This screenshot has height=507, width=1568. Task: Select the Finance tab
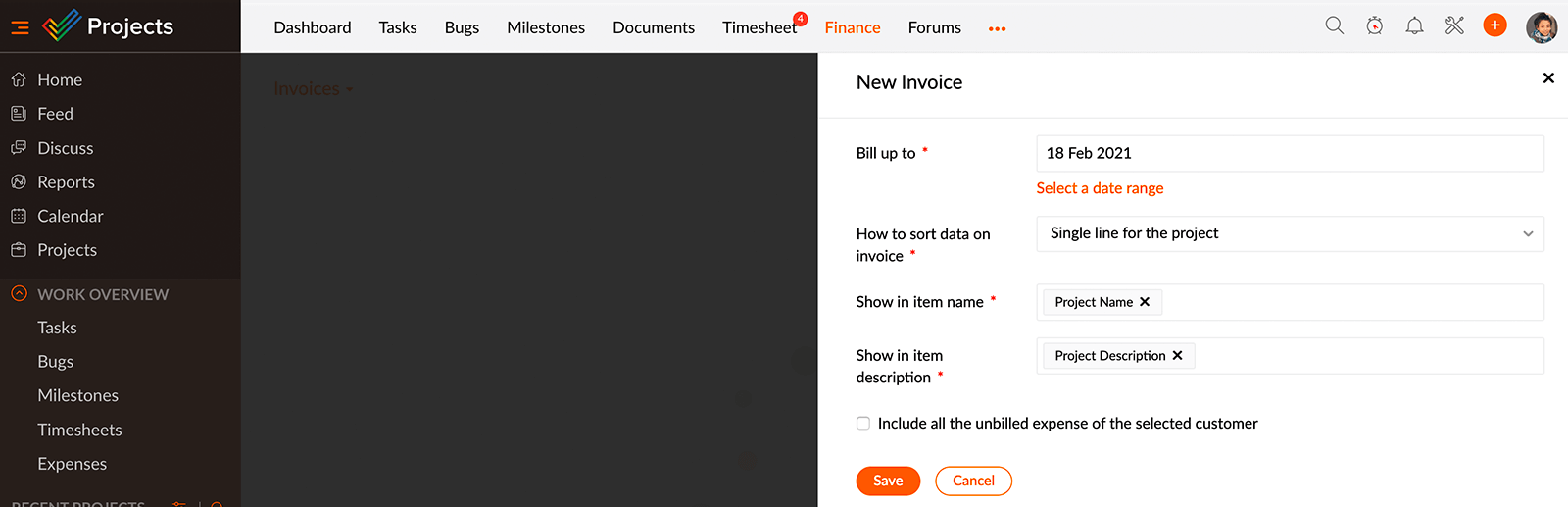853,27
